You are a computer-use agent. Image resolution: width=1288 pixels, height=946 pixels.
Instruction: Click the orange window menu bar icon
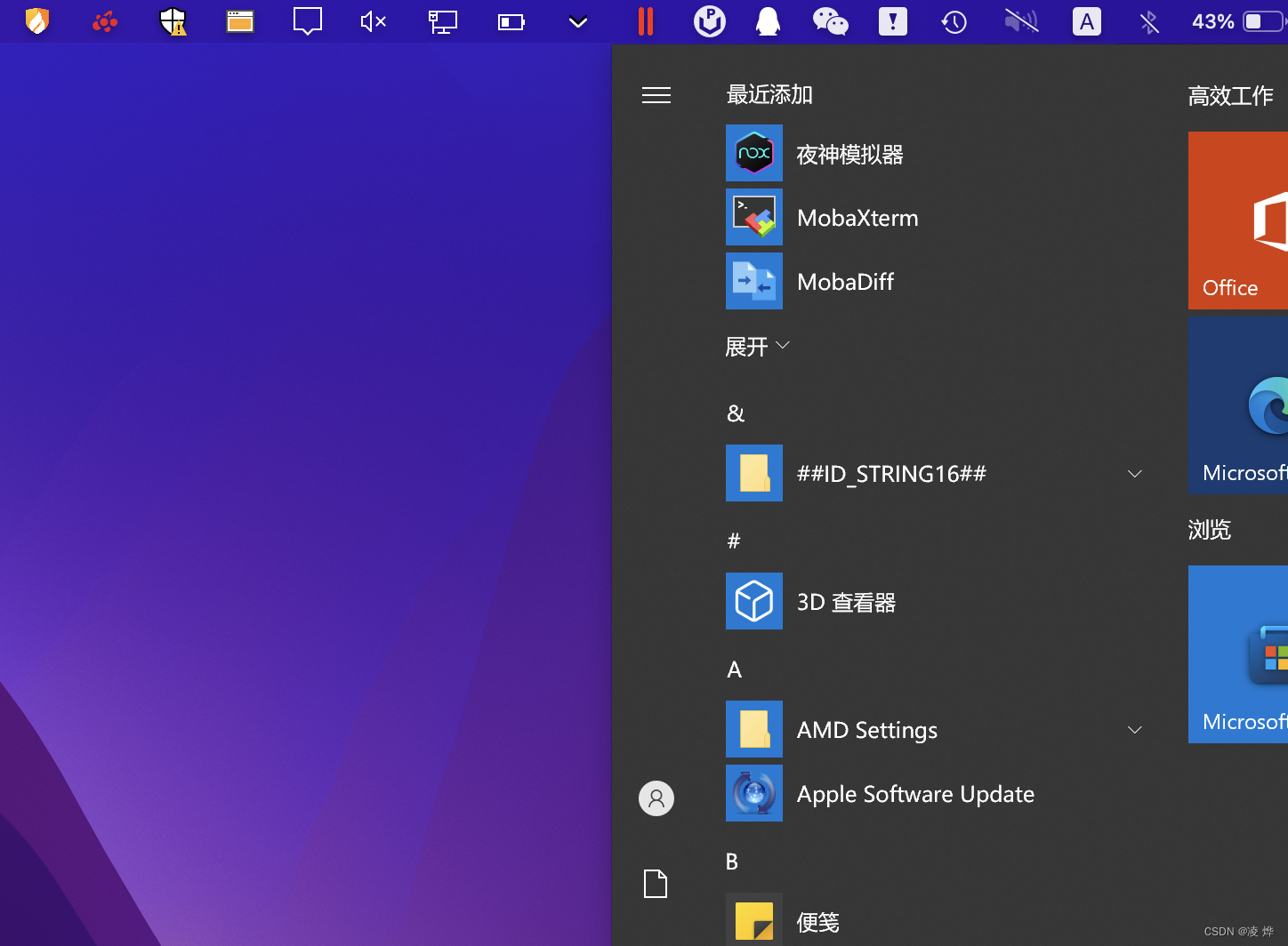[x=240, y=21]
